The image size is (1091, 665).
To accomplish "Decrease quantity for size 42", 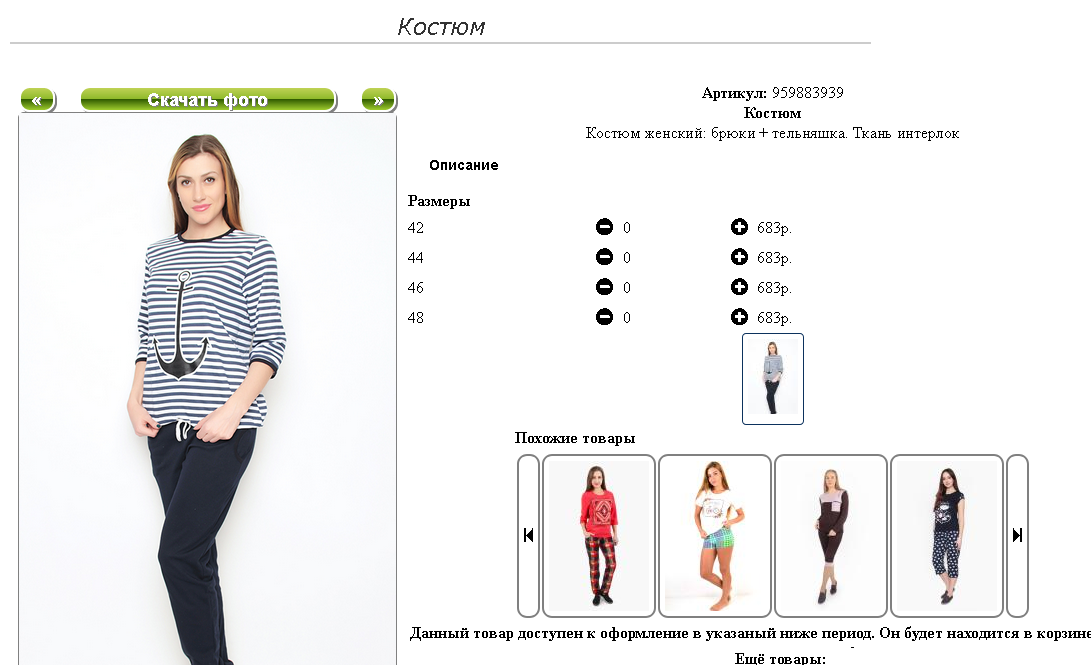I will click(x=605, y=227).
